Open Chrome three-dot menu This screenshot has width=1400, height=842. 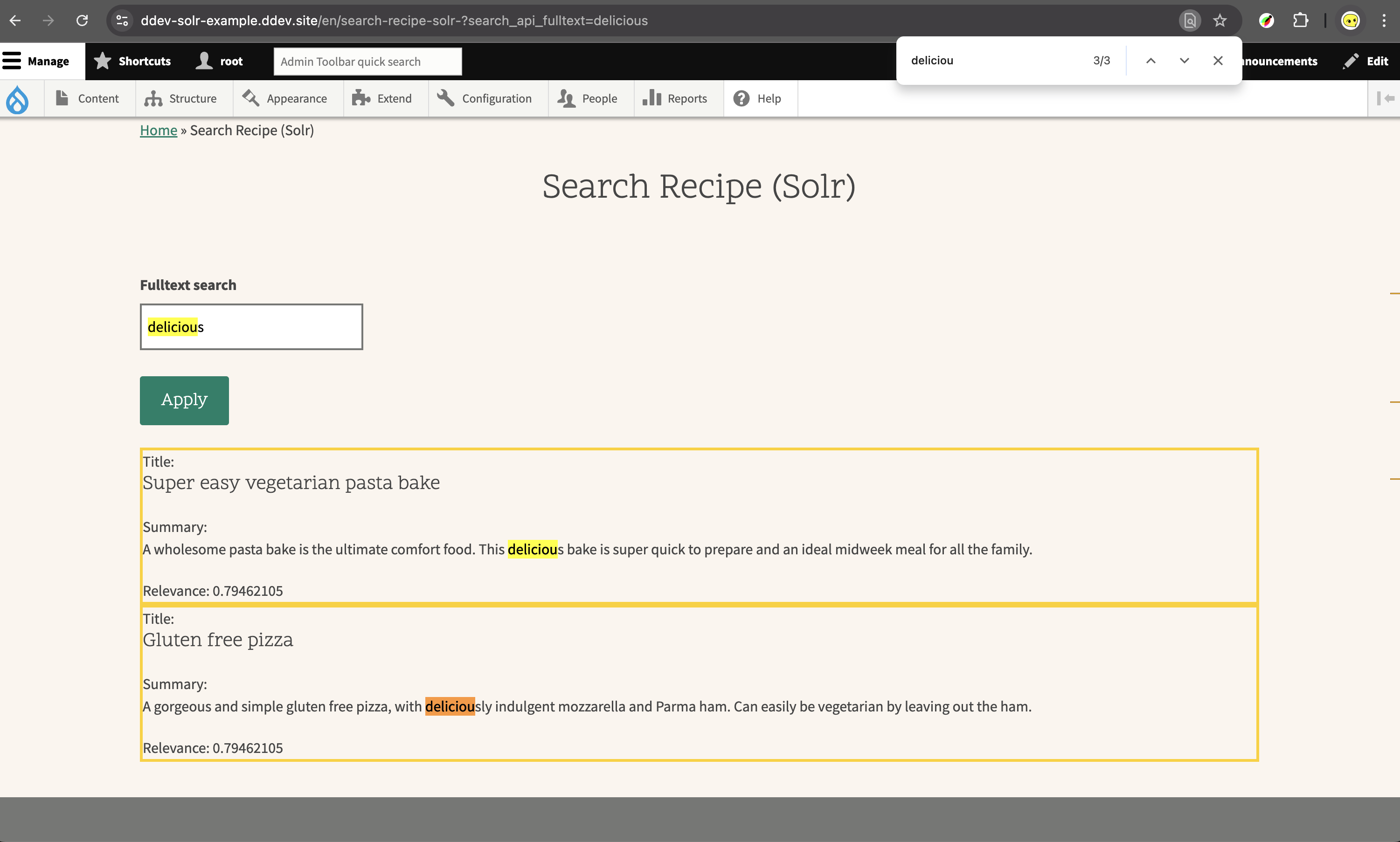[x=1384, y=21]
